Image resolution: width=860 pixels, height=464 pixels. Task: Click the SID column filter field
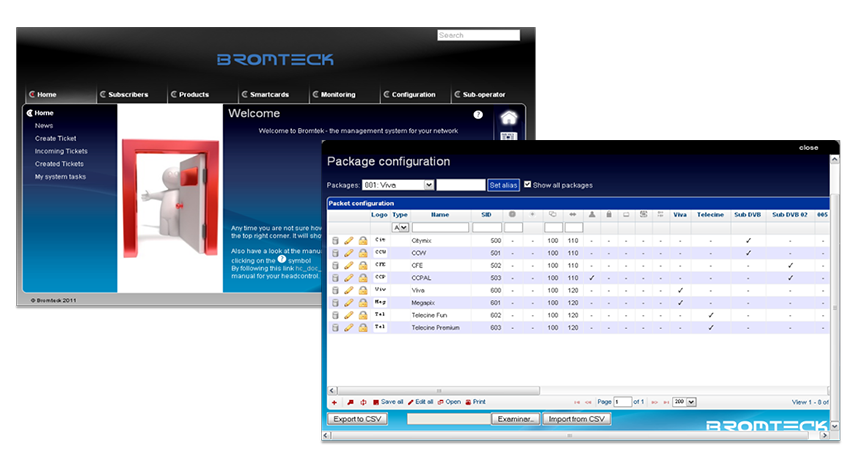[x=487, y=228]
